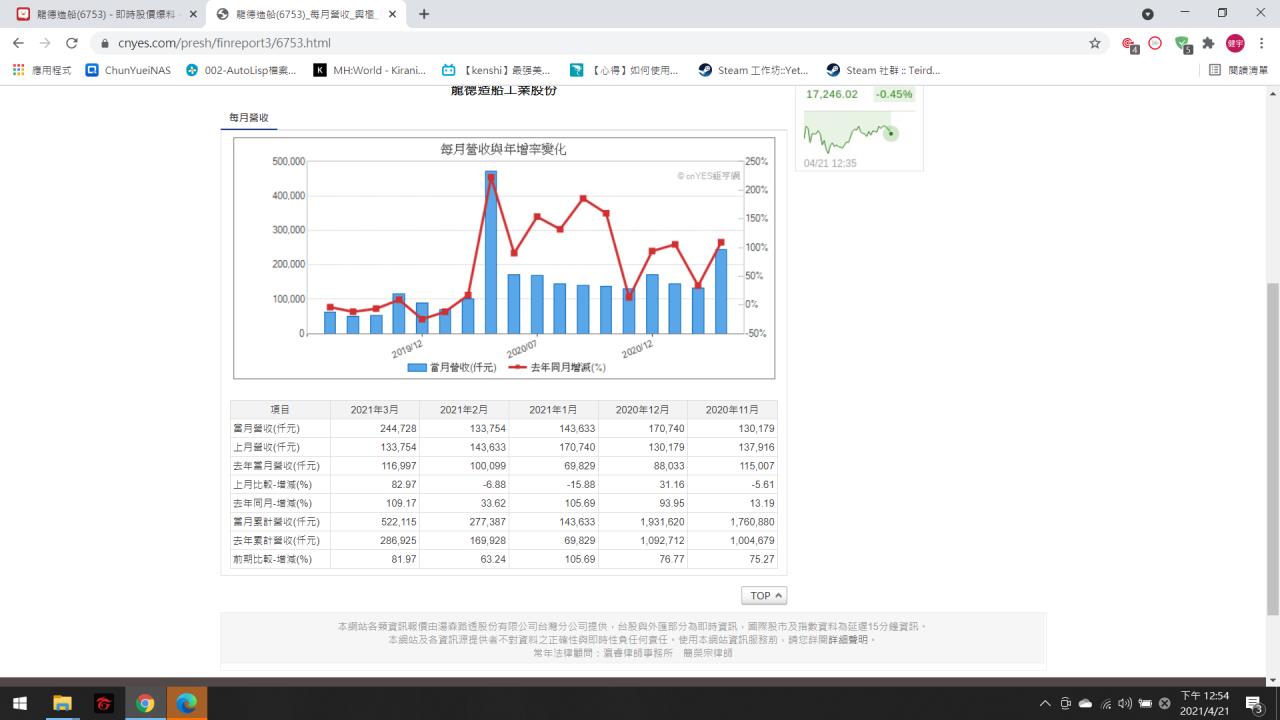
Task: Reload the cnyes page
Action: 71,43
